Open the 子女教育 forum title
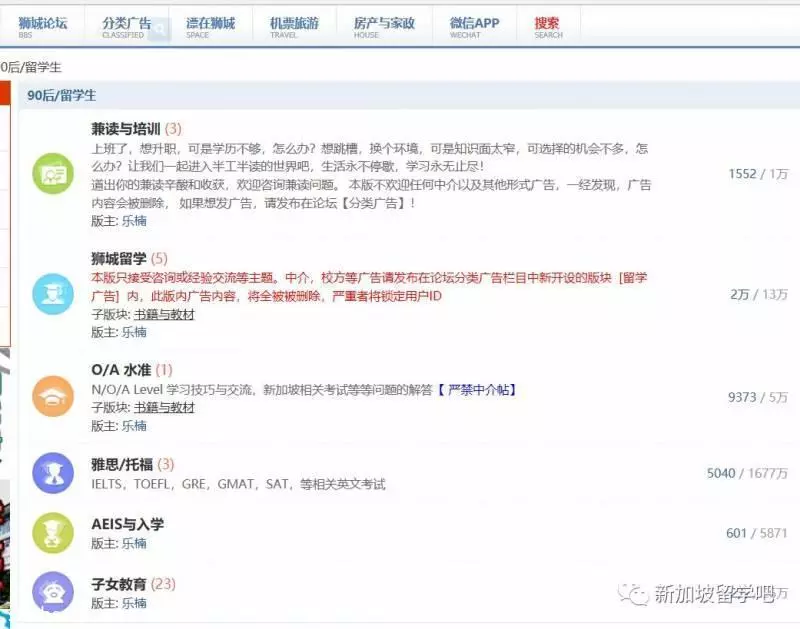Screen dimensions: 800x629 [118, 584]
